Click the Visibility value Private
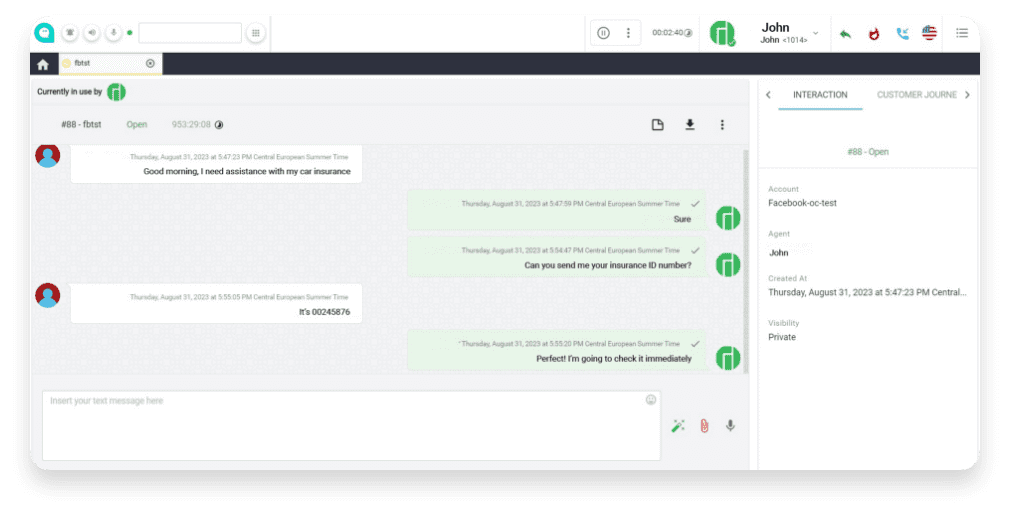Screen dimensions: 1010x514 point(782,337)
